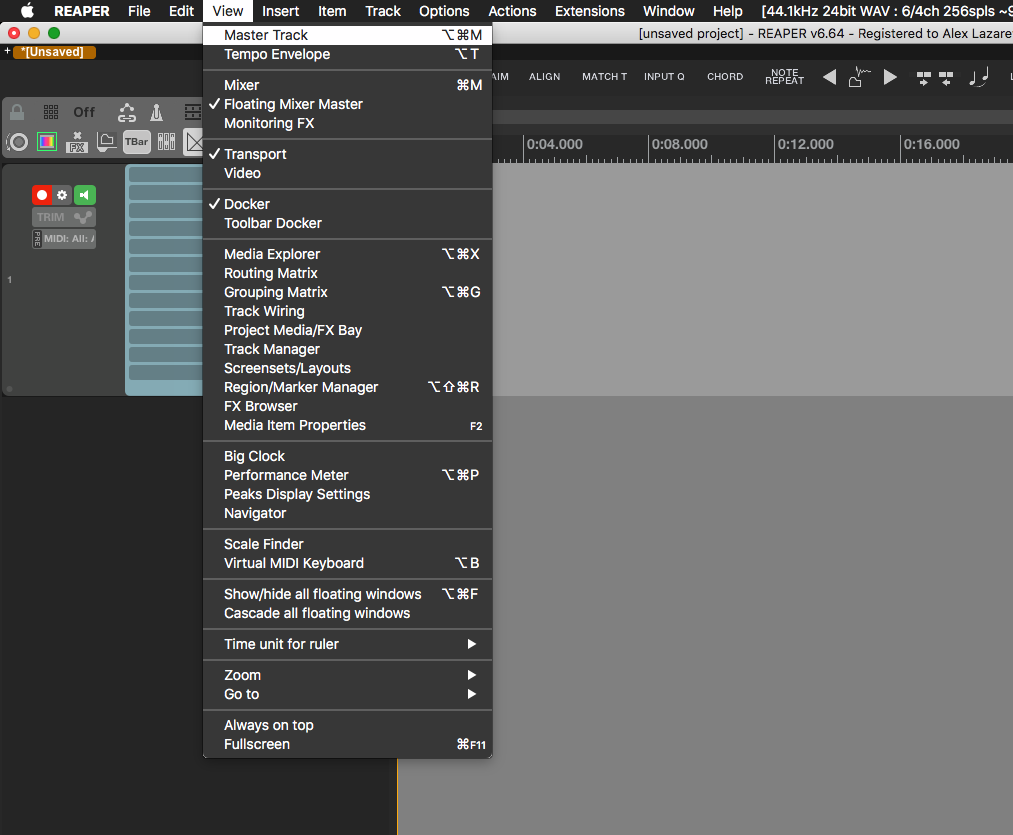Toggle Fullscreen menu item
The image size is (1013, 835).
348,745
